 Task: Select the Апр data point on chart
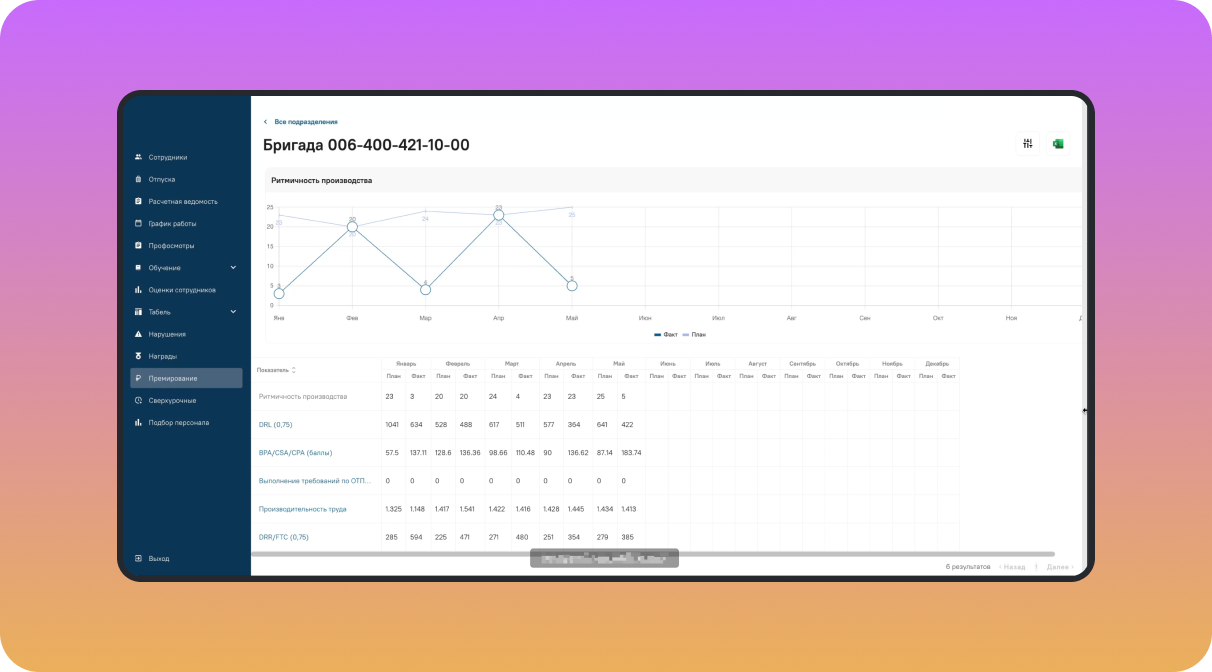pos(498,215)
